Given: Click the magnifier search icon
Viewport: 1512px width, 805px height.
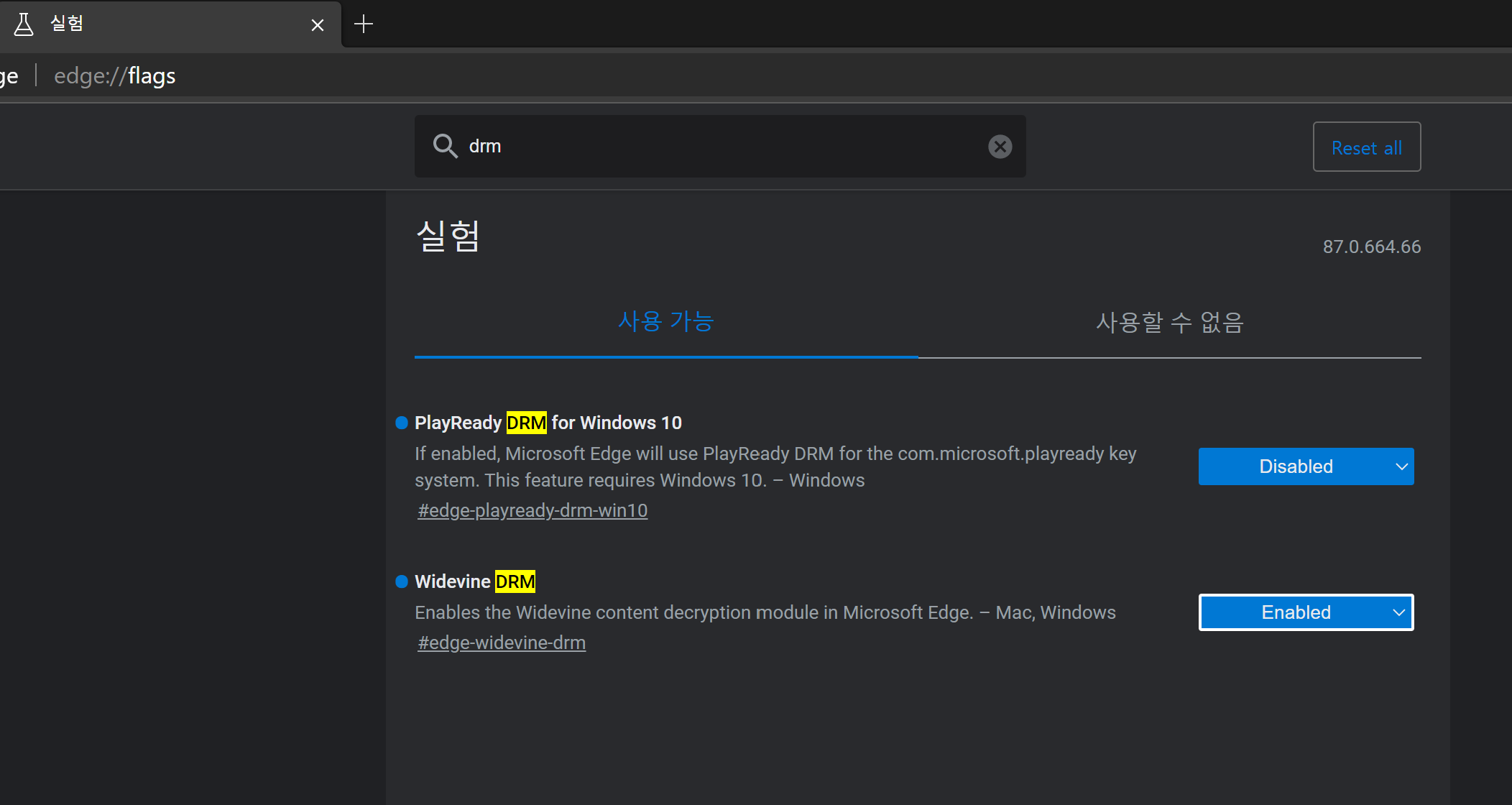Looking at the screenshot, I should coord(445,146).
